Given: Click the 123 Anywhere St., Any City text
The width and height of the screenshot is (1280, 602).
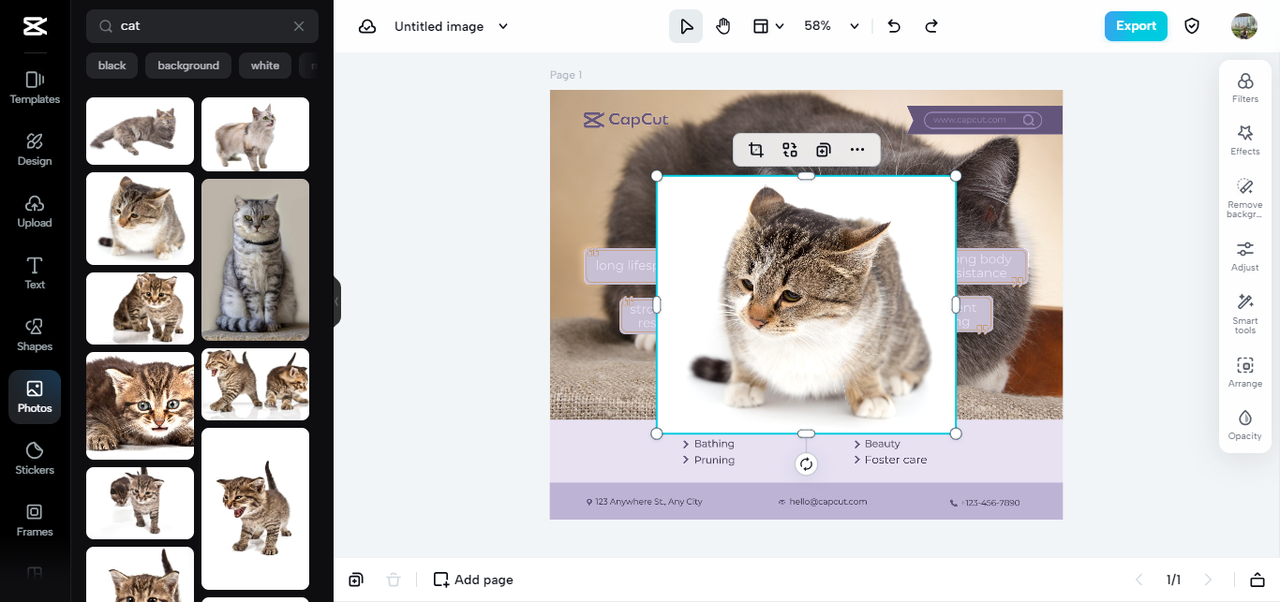Looking at the screenshot, I should point(648,502).
